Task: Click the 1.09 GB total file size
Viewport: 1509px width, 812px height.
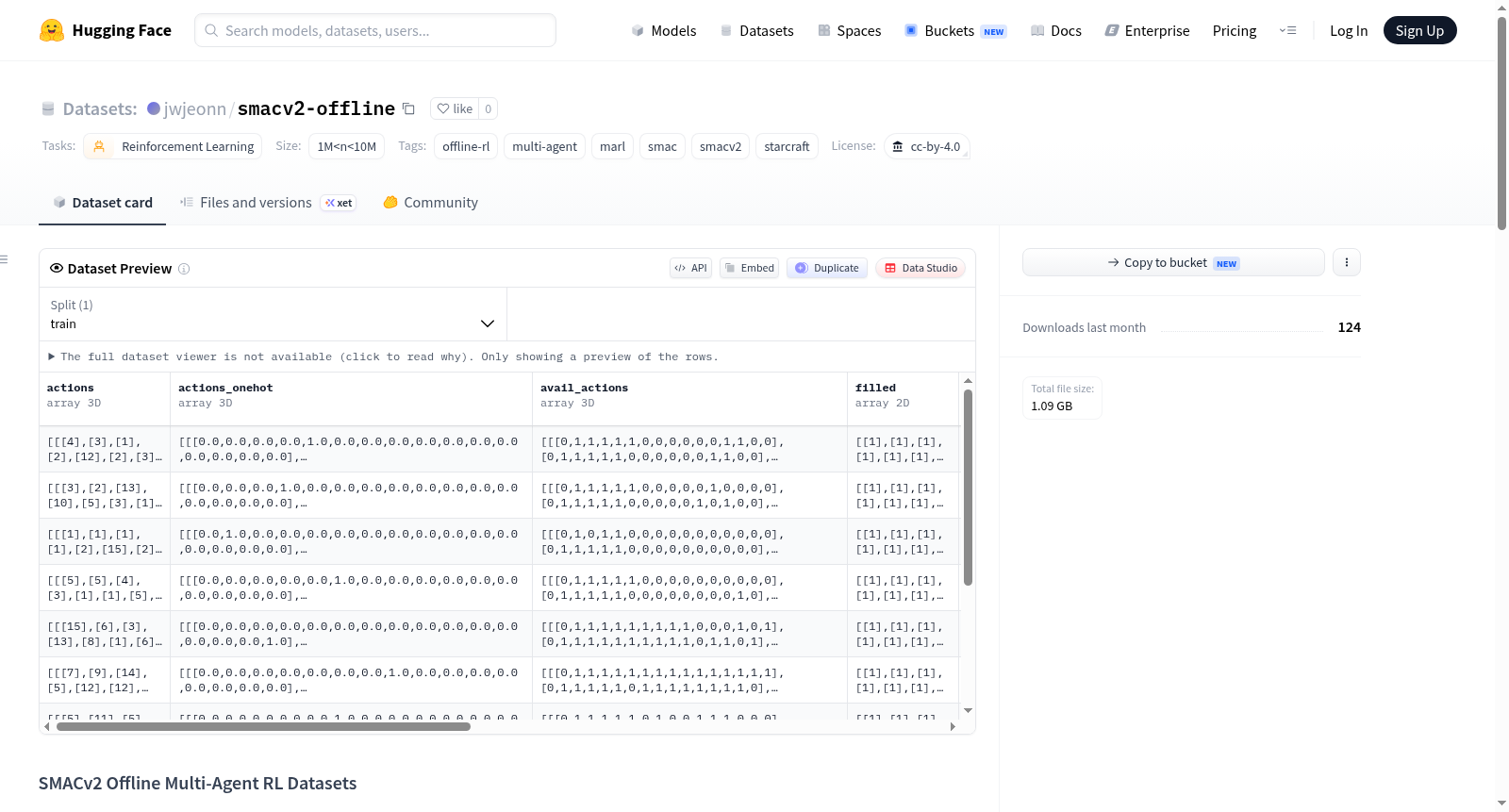Action: point(1052,406)
